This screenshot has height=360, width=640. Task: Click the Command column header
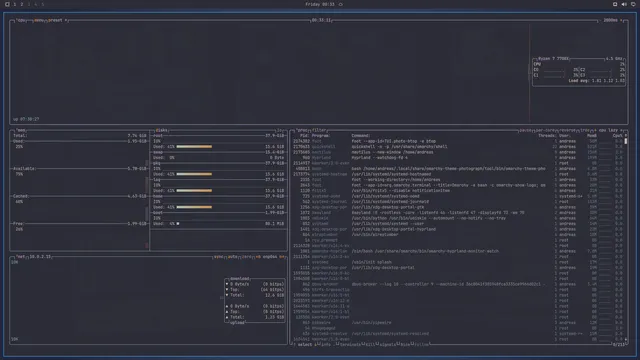361,136
